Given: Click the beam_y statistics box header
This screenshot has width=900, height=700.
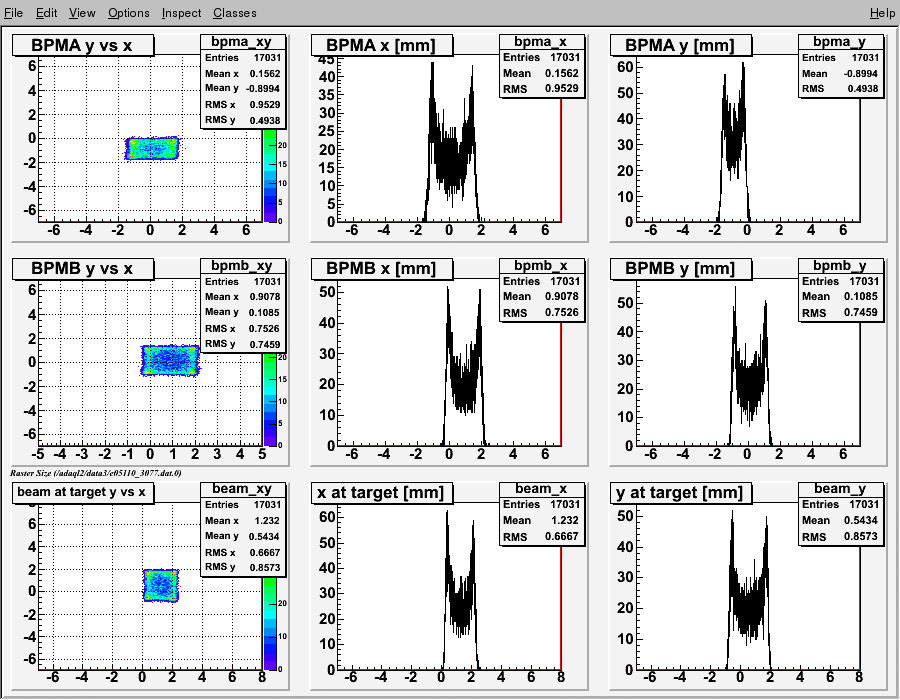Looking at the screenshot, I should pos(840,489).
